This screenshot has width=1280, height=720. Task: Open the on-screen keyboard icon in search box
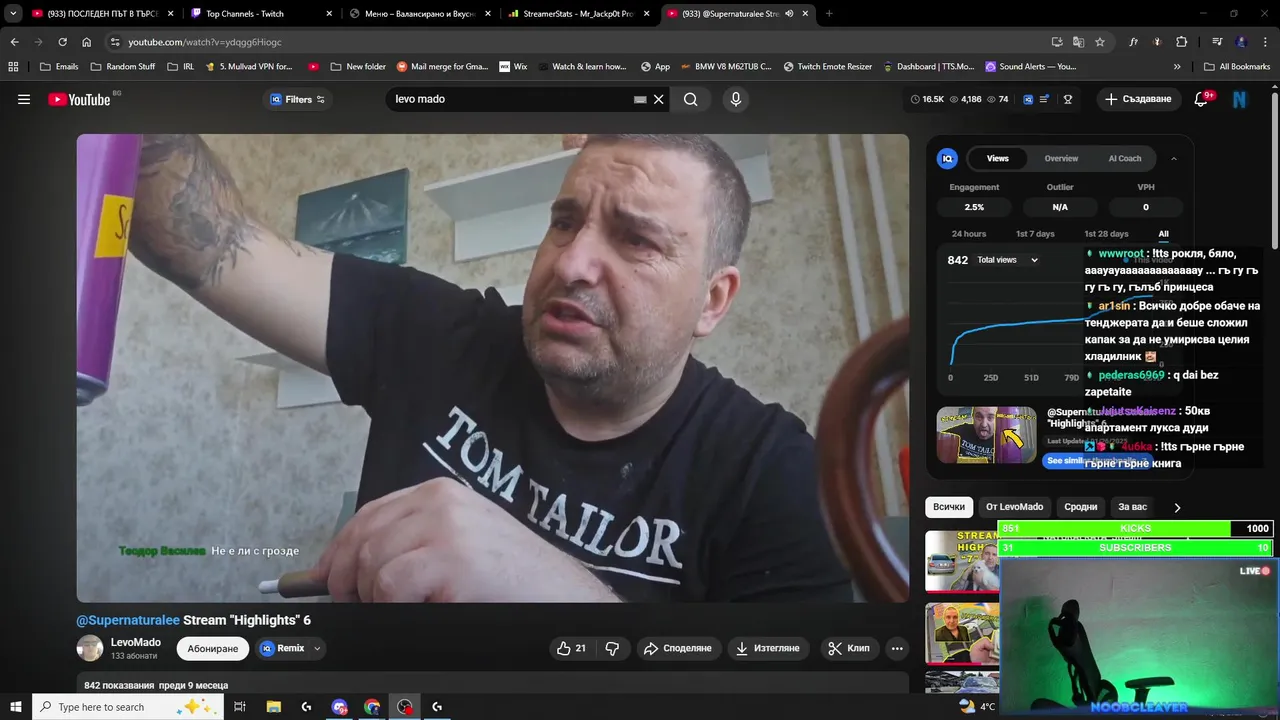pyautogui.click(x=640, y=99)
